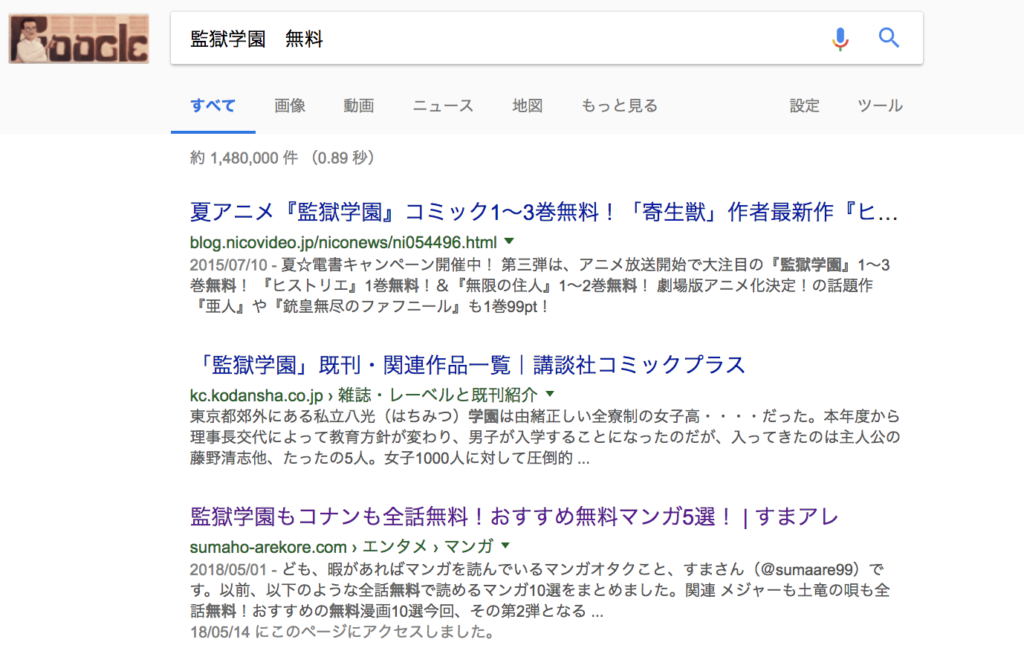Click the blog.nicovideo.jp/niconews URL text
This screenshot has width=1024, height=651.
click(343, 242)
